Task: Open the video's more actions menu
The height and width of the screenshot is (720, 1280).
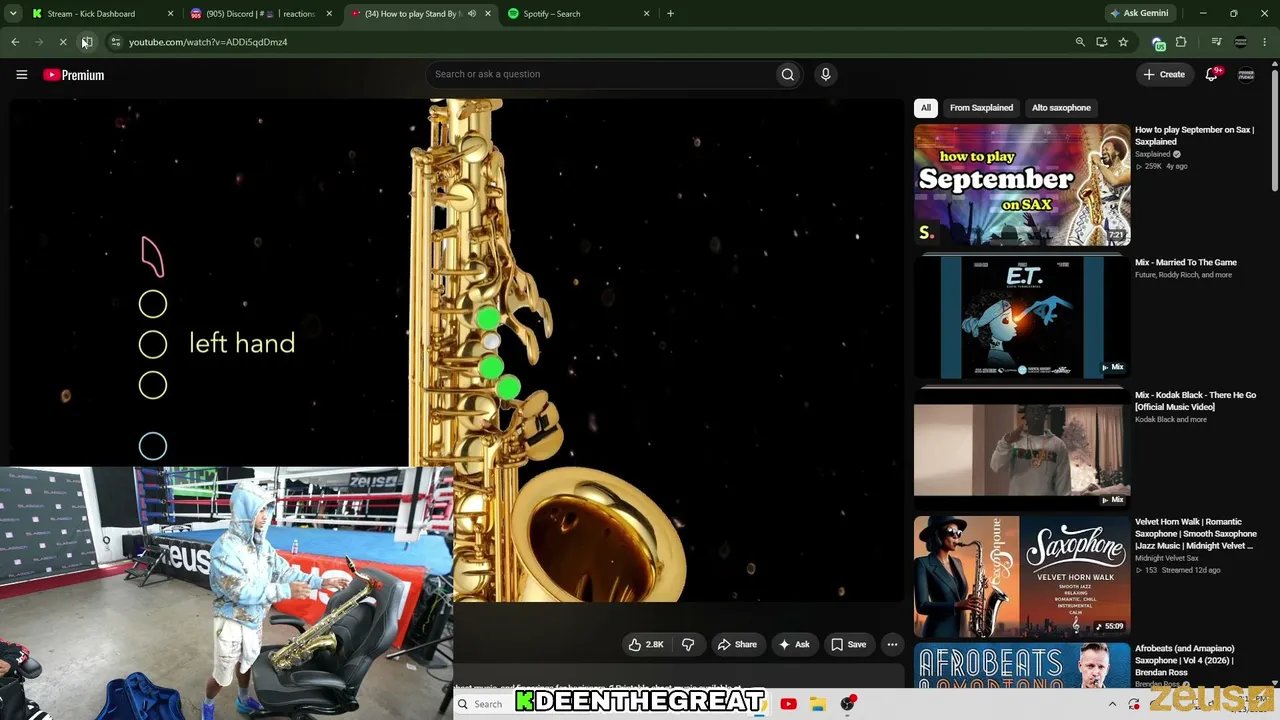Action: [892, 645]
